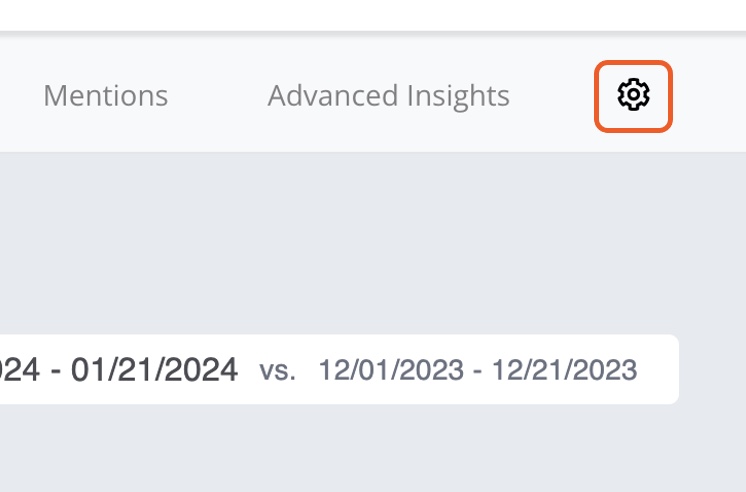Click the cog wheel next to Advanced Insights
Viewport: 746px width, 492px height.
click(x=633, y=96)
